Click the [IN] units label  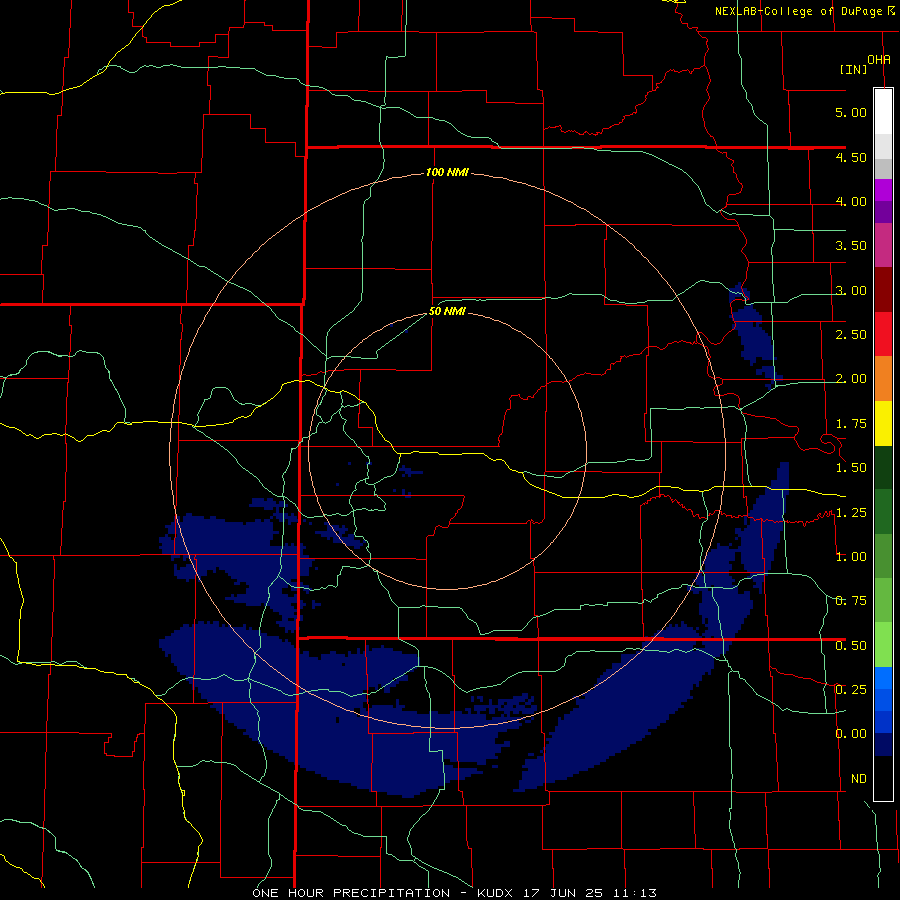pos(854,69)
